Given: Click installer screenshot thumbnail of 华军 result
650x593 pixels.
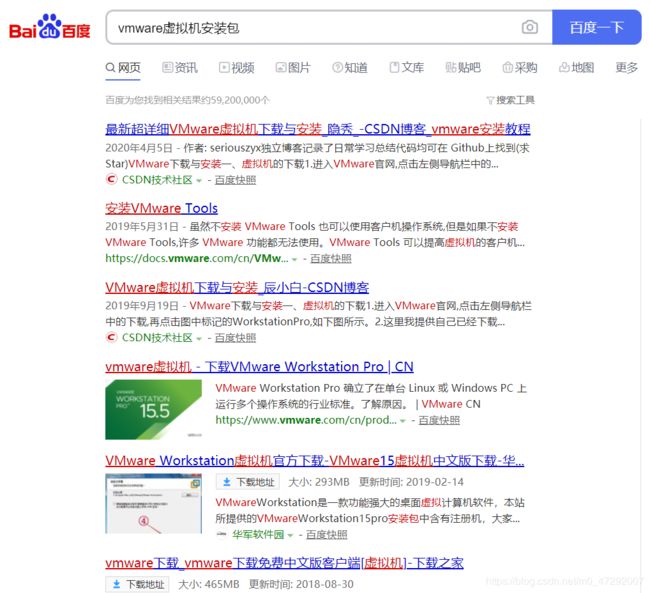Looking at the screenshot, I should pos(153,503).
